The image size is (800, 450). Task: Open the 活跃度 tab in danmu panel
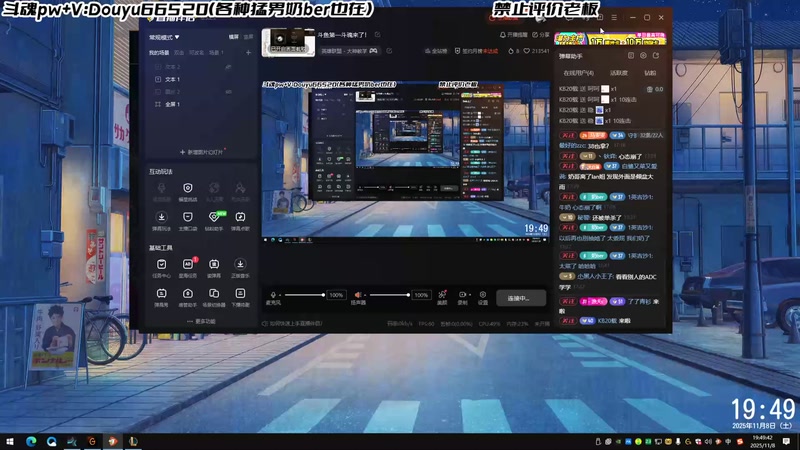[x=619, y=73]
